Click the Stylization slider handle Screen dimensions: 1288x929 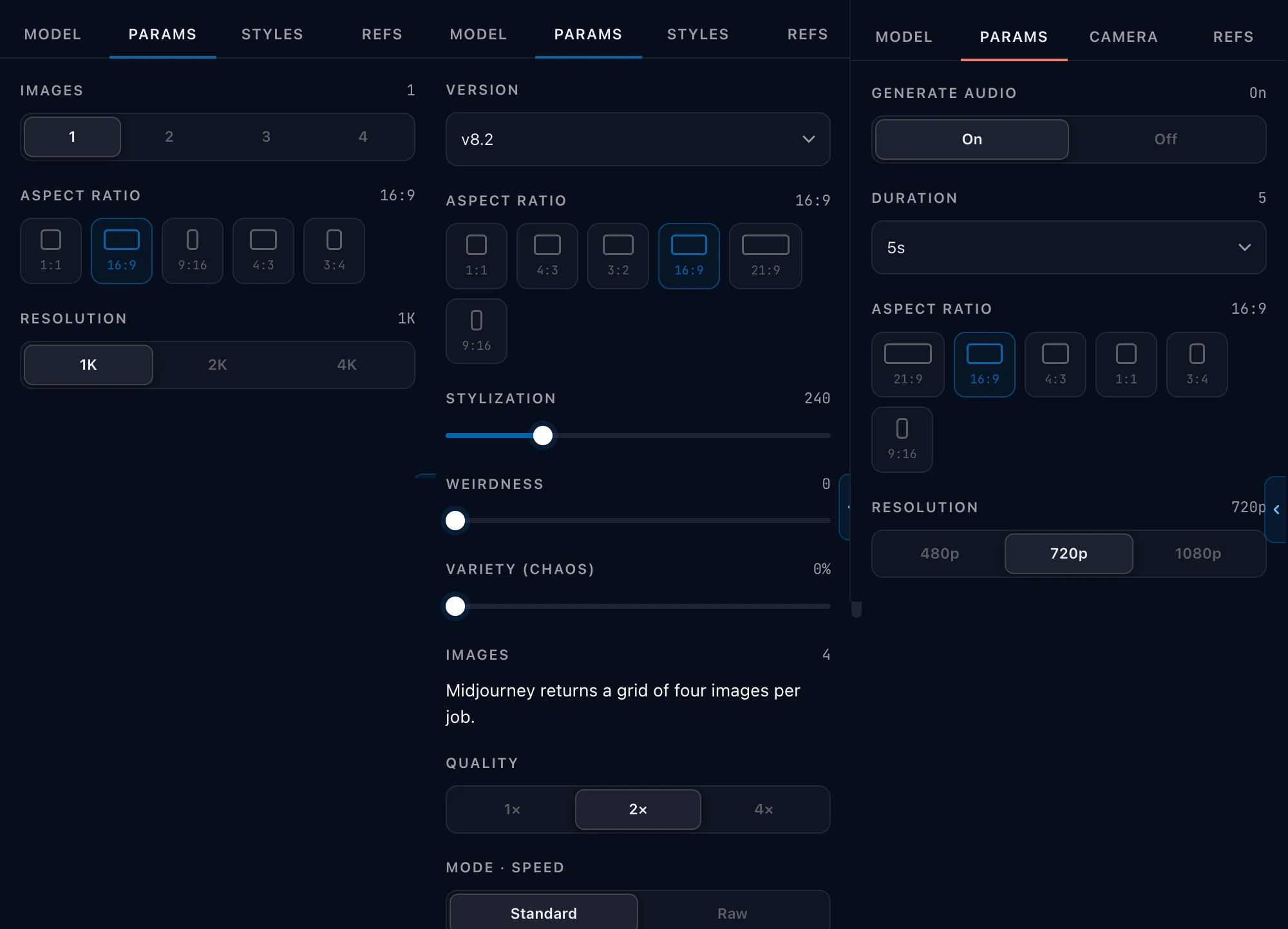(x=543, y=436)
